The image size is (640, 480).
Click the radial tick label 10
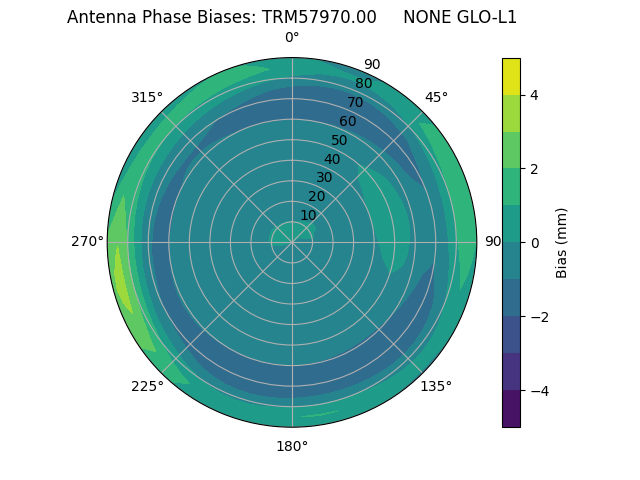[x=308, y=215]
